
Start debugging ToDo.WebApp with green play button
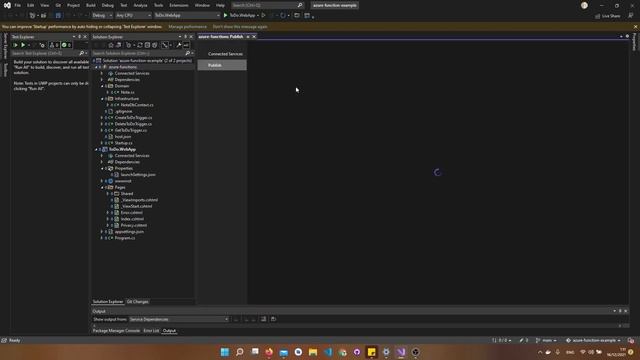click(x=225, y=15)
